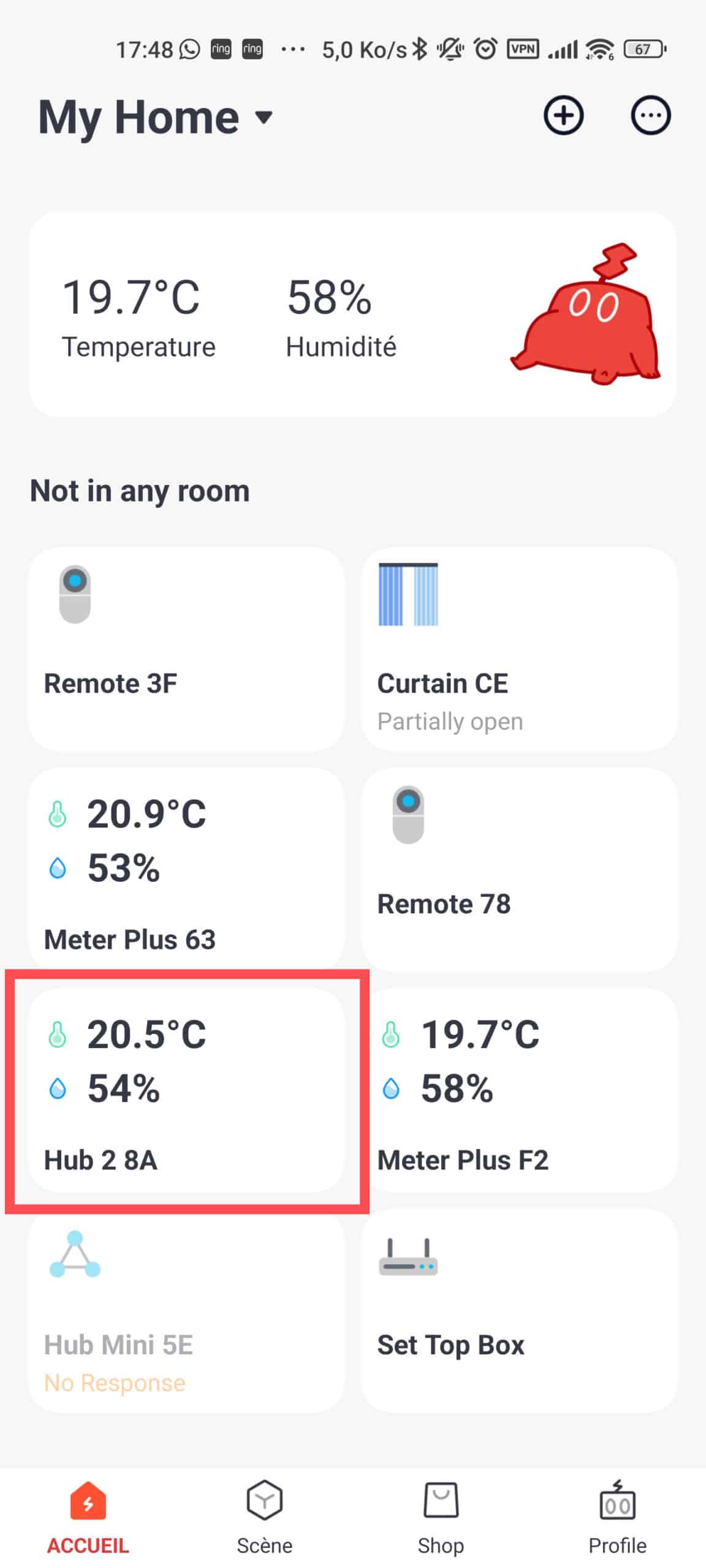Switch to the Shop tab

tap(441, 1517)
